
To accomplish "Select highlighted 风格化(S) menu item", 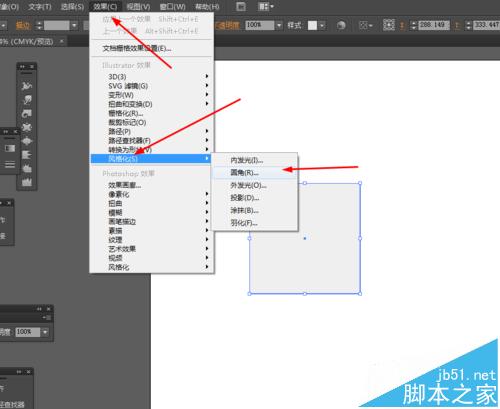I will [151, 159].
